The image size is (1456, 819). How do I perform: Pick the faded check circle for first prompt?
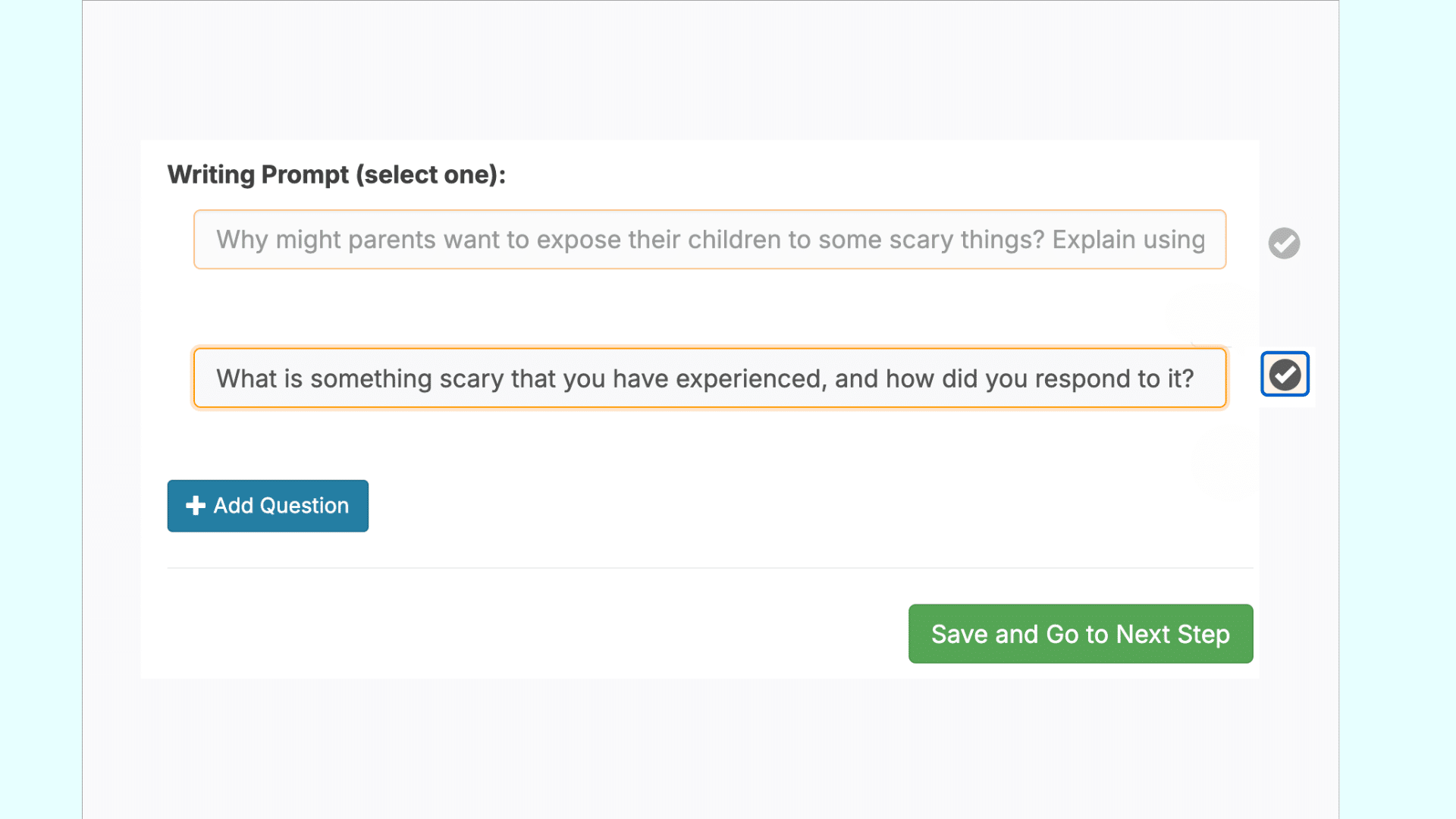(1284, 243)
